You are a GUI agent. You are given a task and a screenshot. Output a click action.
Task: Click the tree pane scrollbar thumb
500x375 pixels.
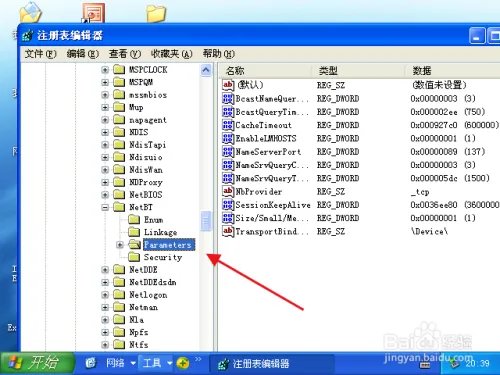[206, 221]
